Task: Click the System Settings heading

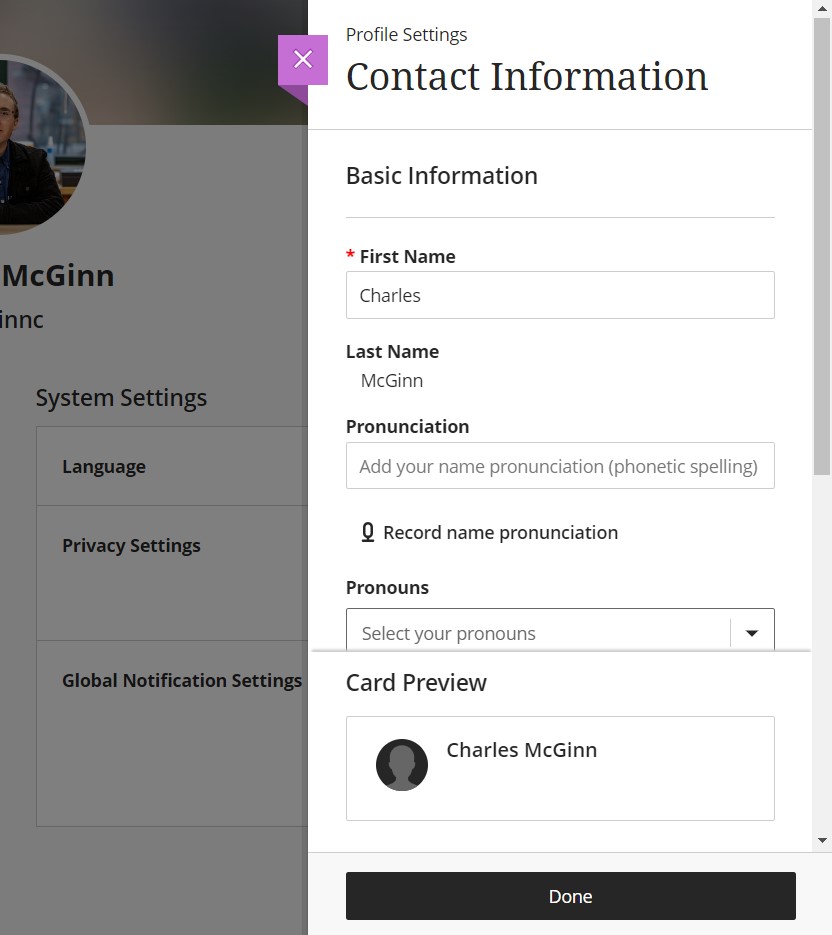Action: (x=121, y=398)
